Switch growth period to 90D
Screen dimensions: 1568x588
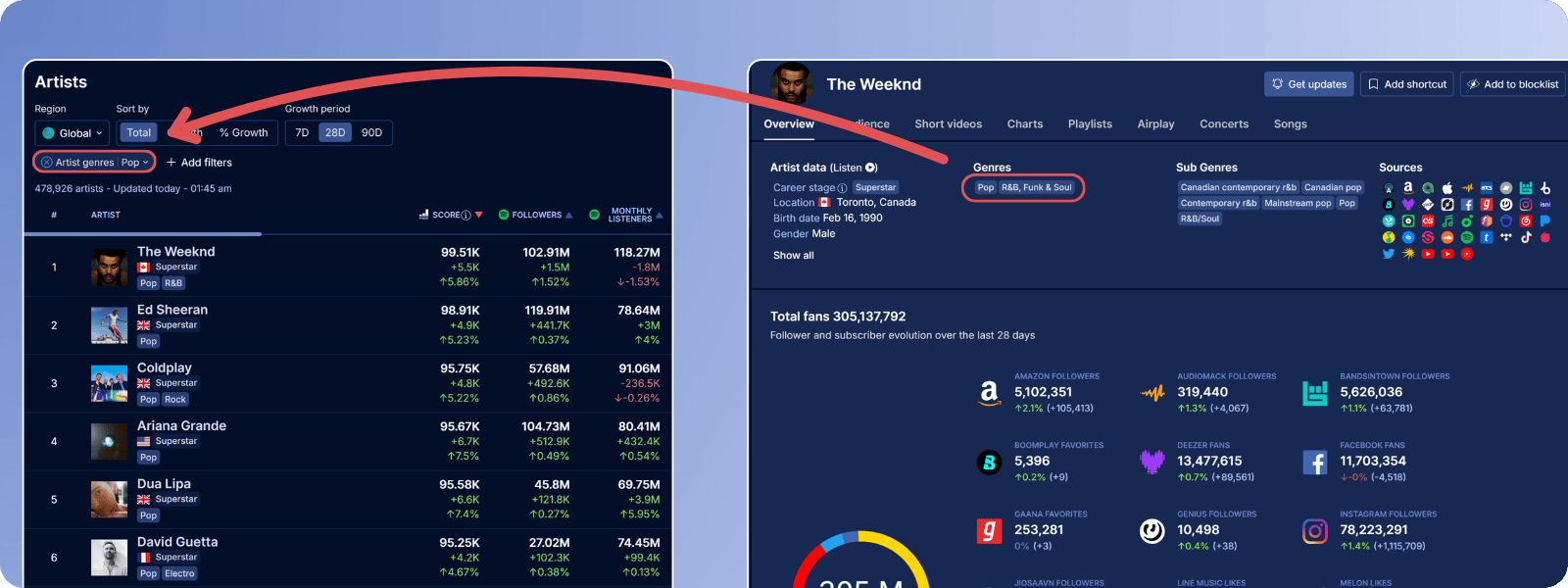371,132
